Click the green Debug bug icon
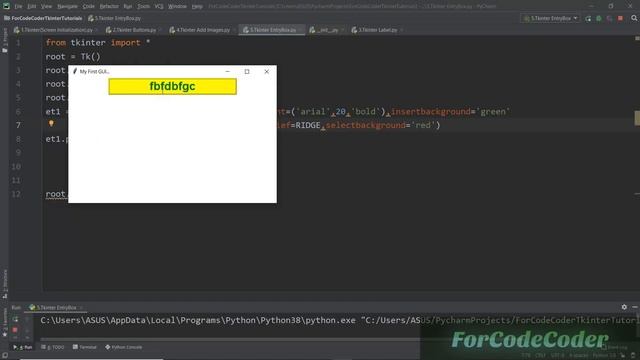This screenshot has width=640, height=360. point(599,18)
